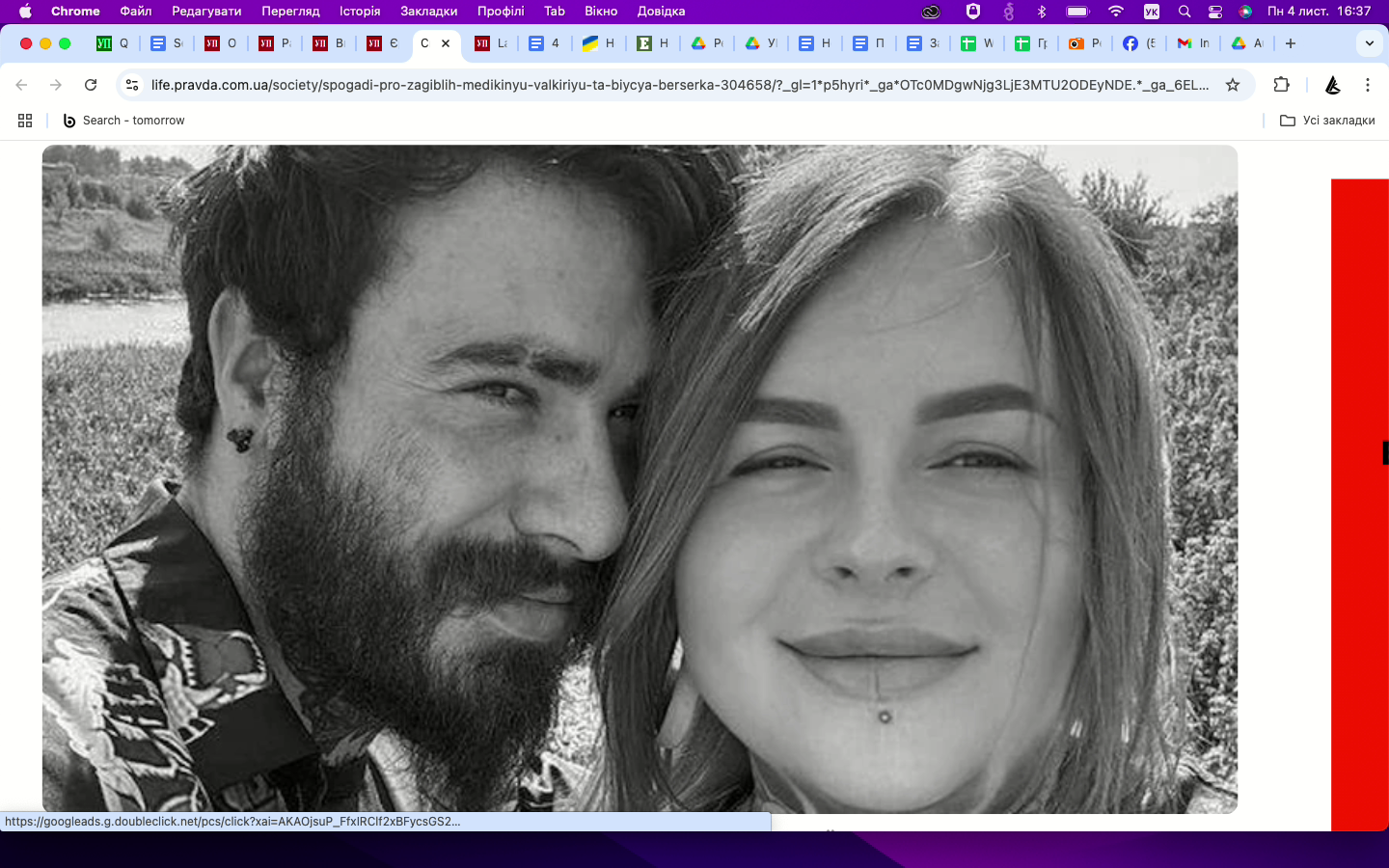Open the 'Закладки' menu
Viewport: 1389px width, 868px height.
[428, 12]
